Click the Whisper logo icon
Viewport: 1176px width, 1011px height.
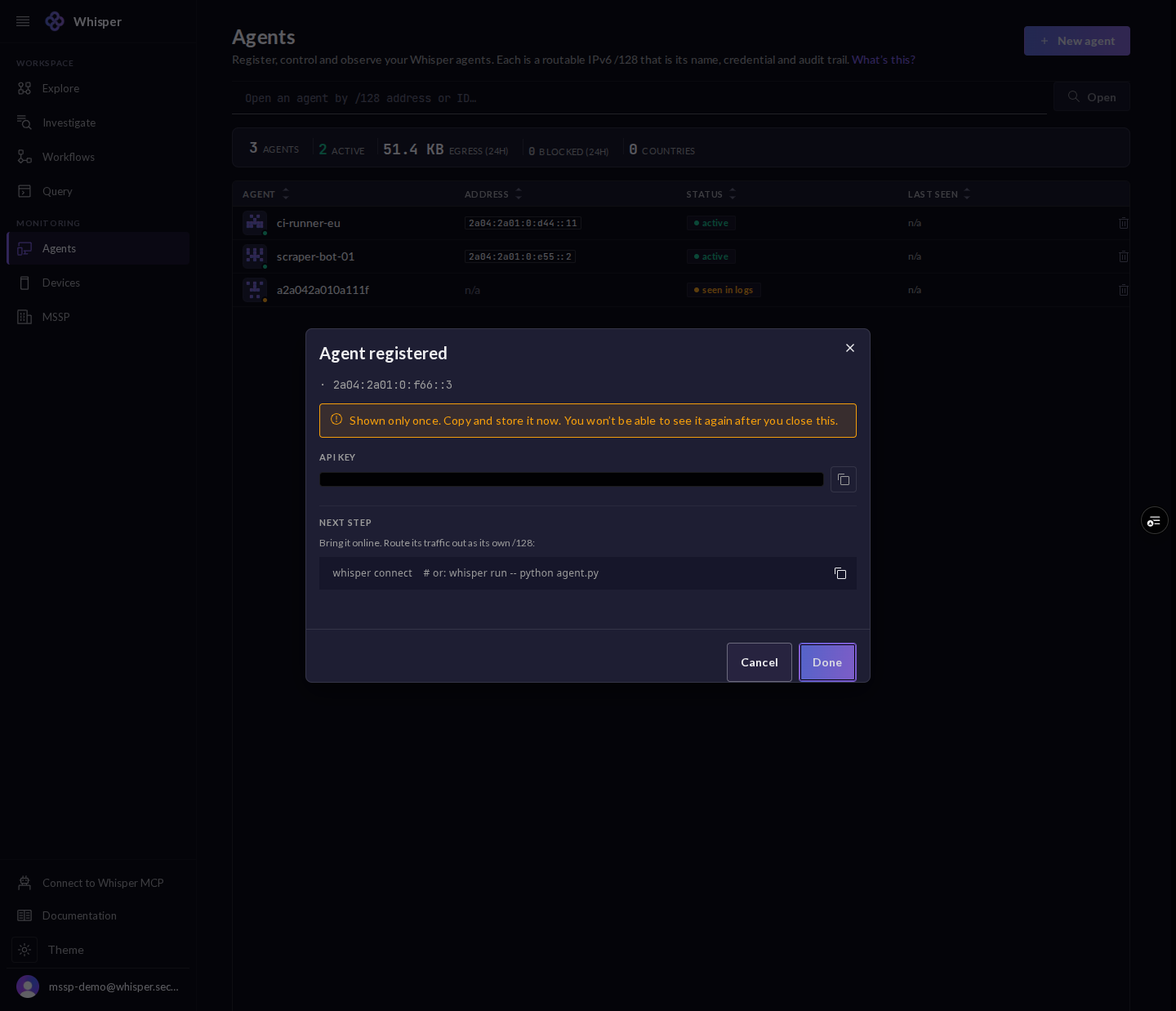pyautogui.click(x=55, y=21)
